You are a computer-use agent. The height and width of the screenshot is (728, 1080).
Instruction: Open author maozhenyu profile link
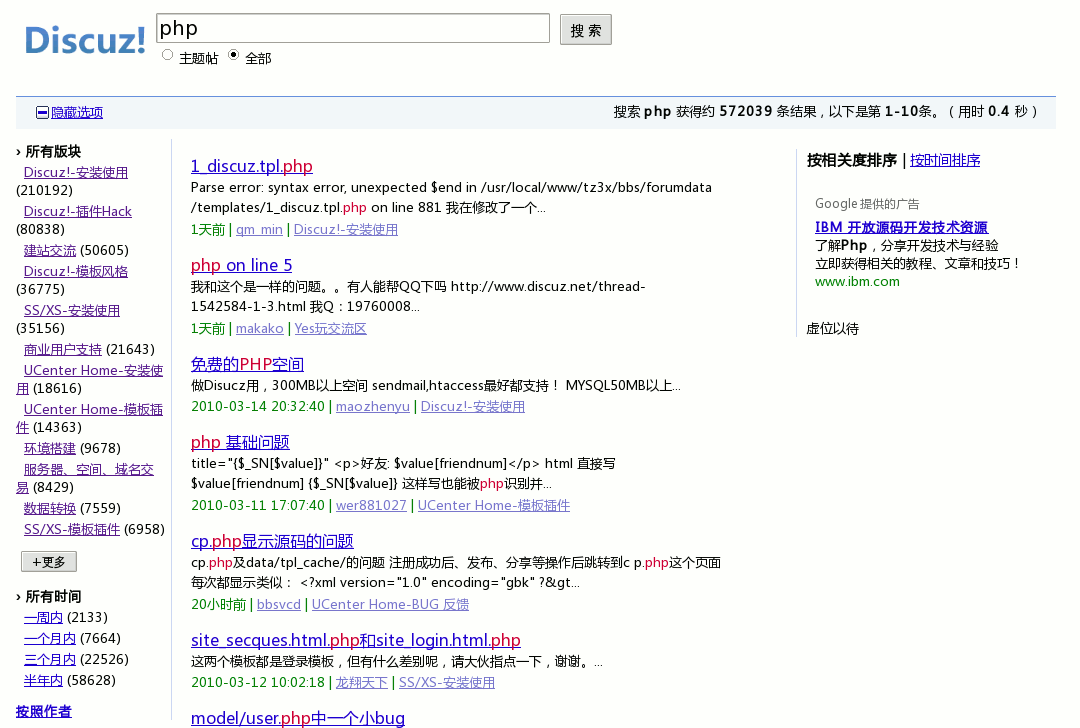pos(373,406)
